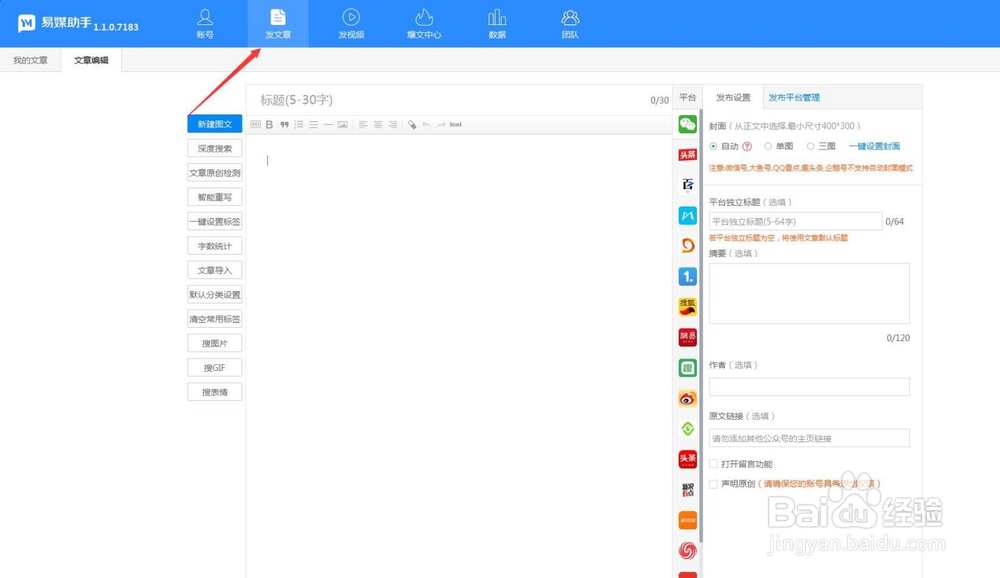Switch the editor to html mode
The width and height of the screenshot is (1000, 578).
(456, 124)
